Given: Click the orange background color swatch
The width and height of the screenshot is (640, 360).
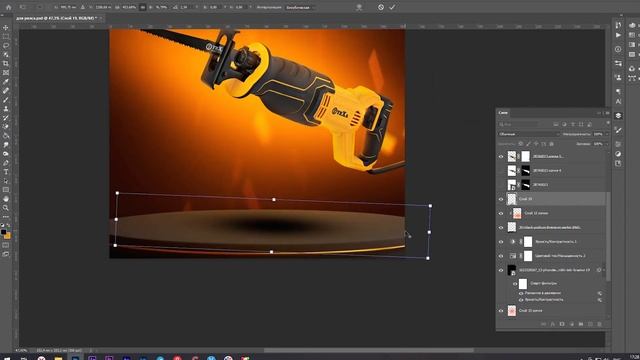Looking at the screenshot, I should 8,236.
